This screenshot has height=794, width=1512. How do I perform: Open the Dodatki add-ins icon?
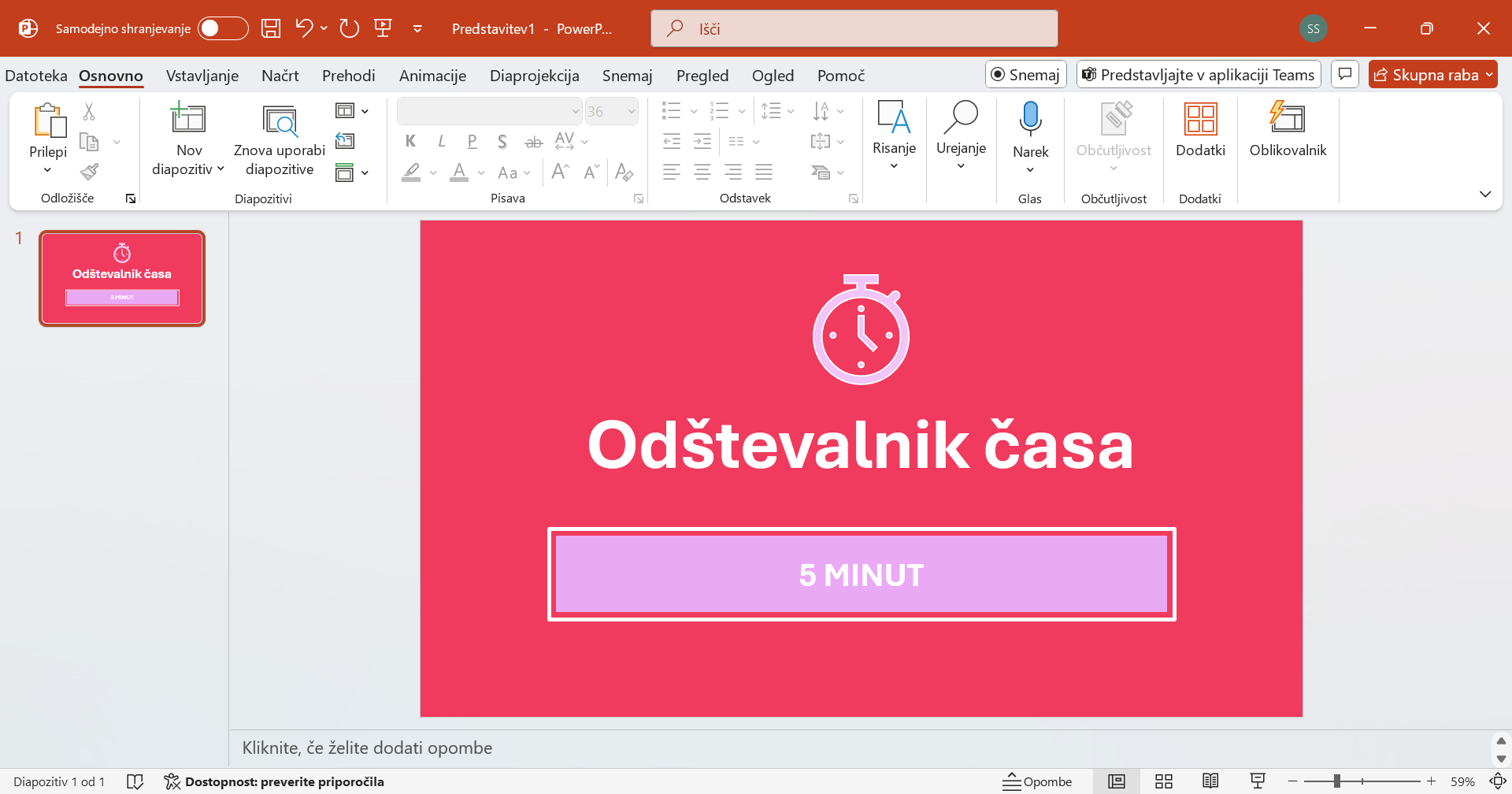[x=1199, y=120]
